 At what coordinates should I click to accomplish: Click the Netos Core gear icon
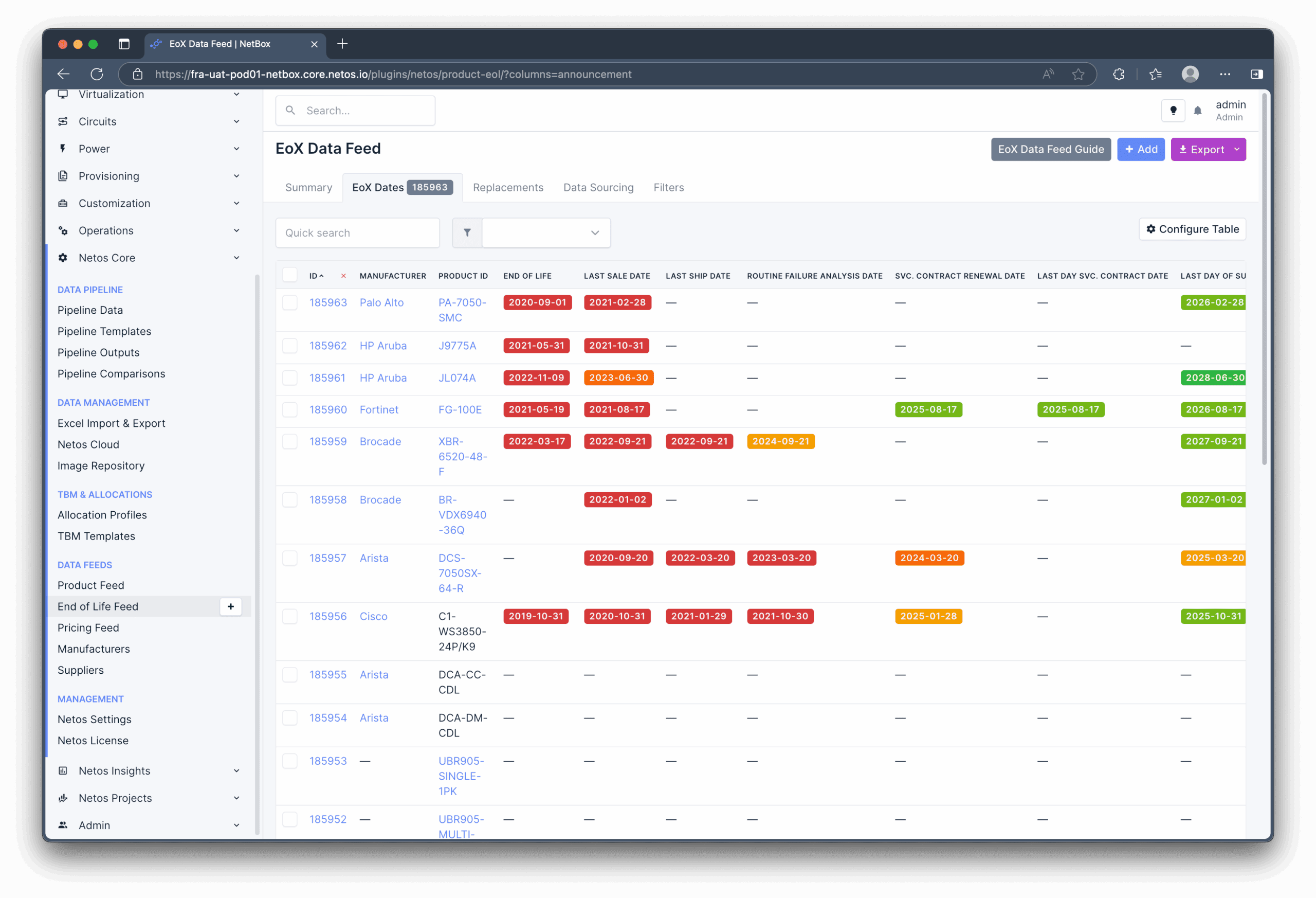click(63, 258)
